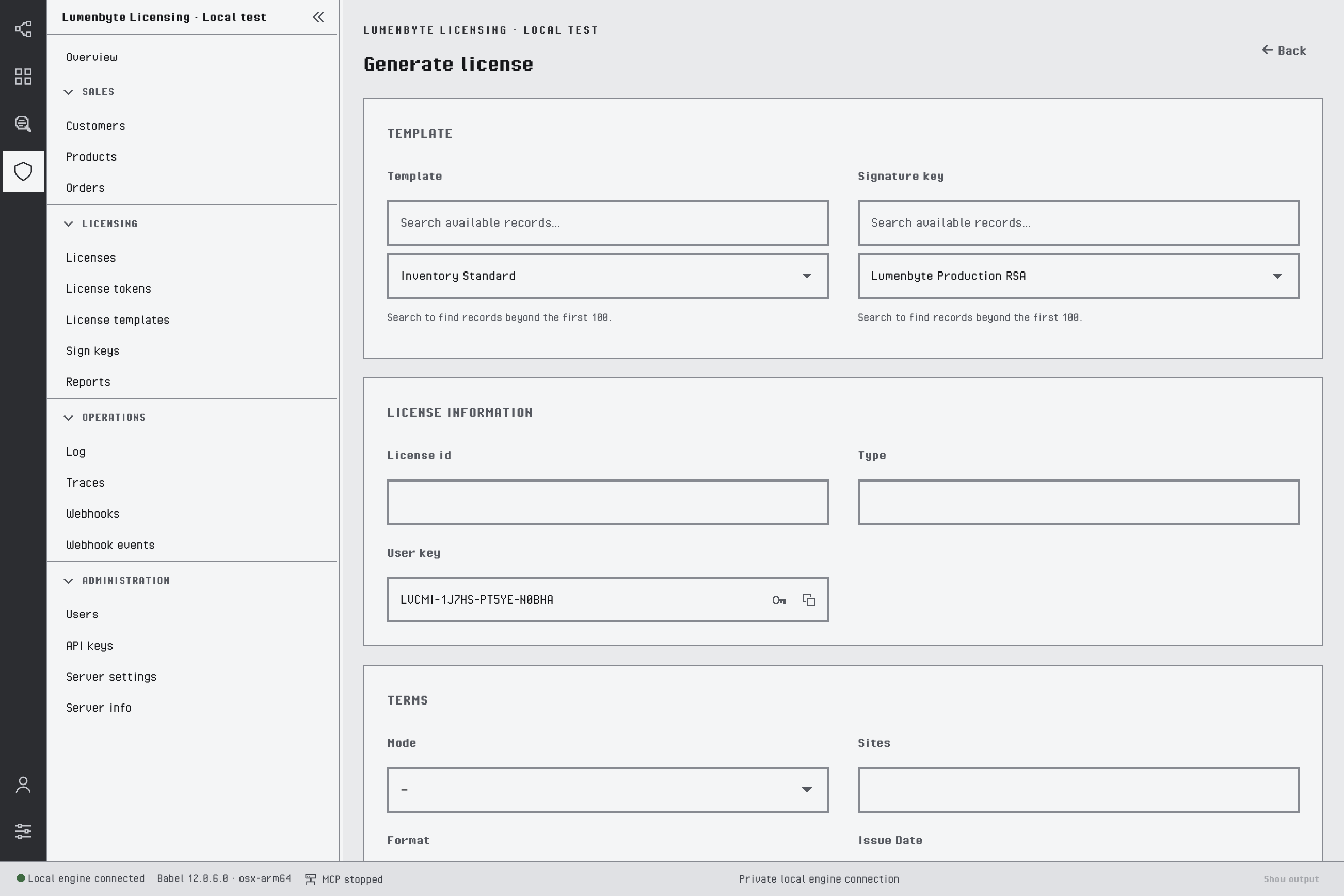The image size is (1344, 896).
Task: Click the License id input field
Action: tap(607, 502)
